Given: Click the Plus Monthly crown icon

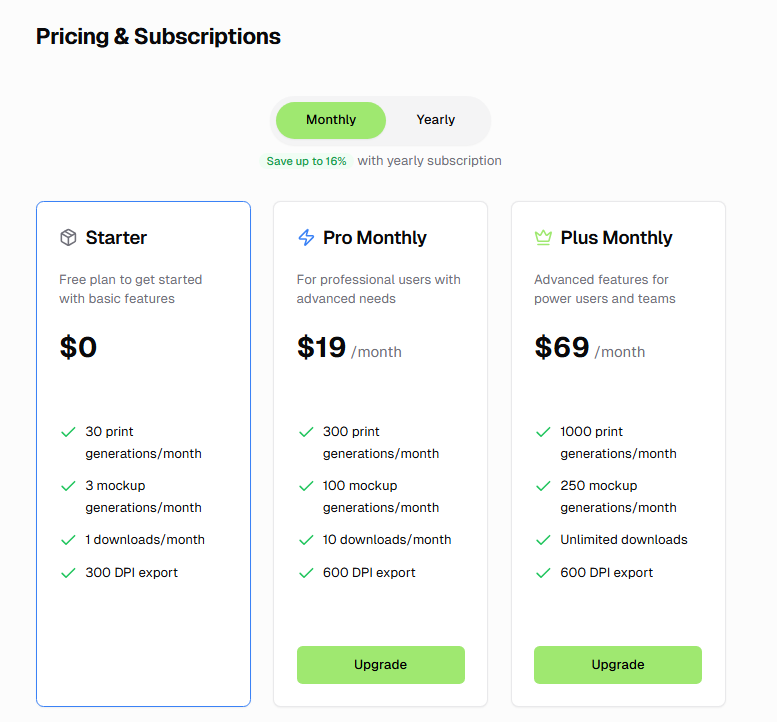Looking at the screenshot, I should 544,237.
